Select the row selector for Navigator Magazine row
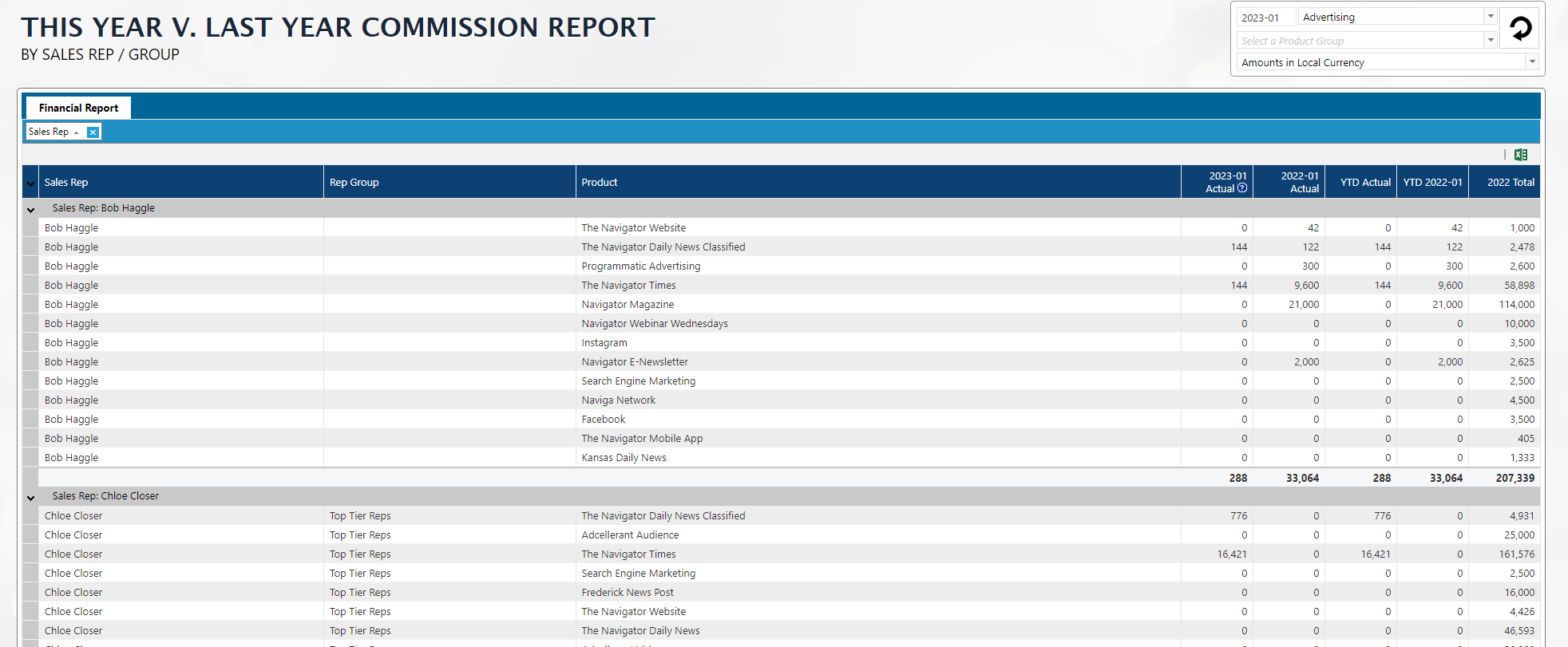 click(30, 305)
